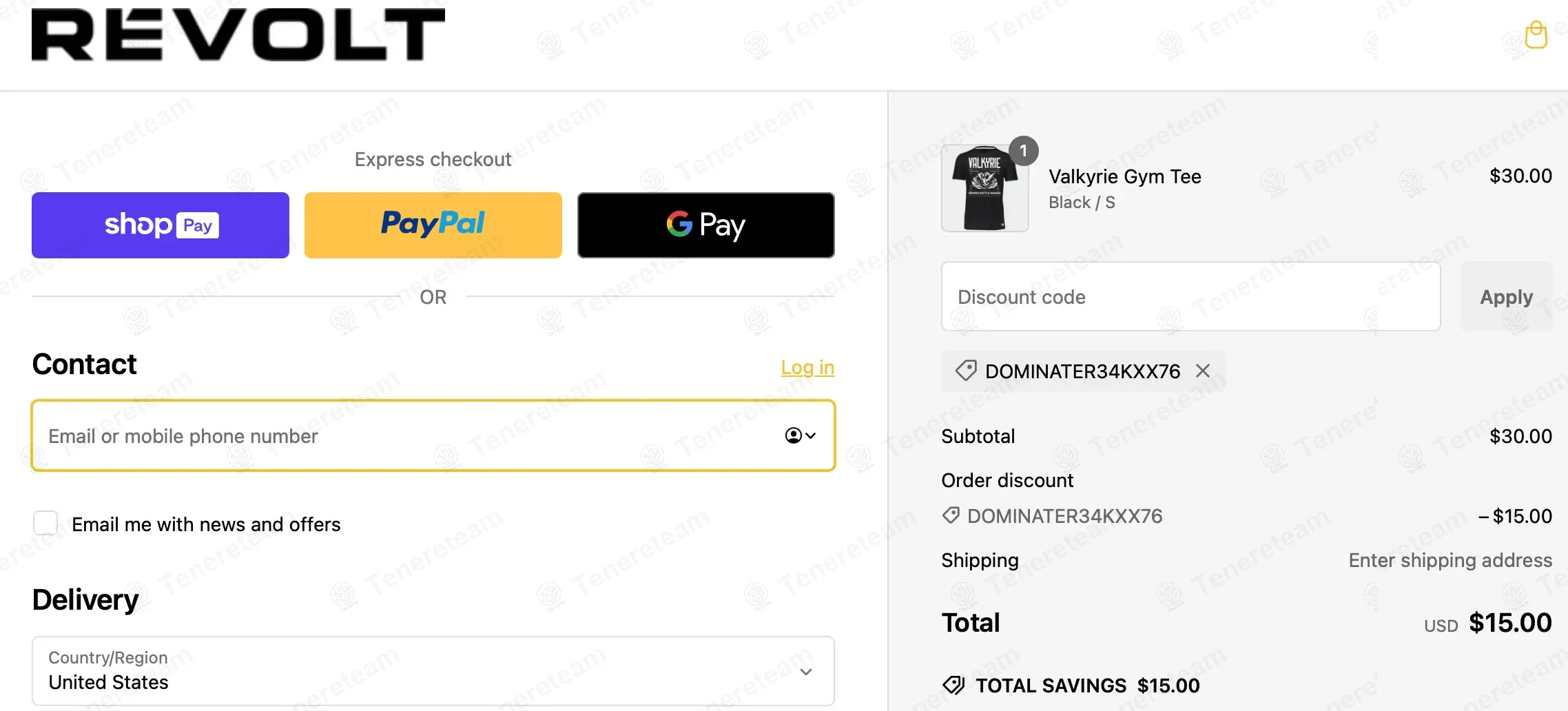Check out using Google Pay
1568x711 pixels.
tap(706, 225)
